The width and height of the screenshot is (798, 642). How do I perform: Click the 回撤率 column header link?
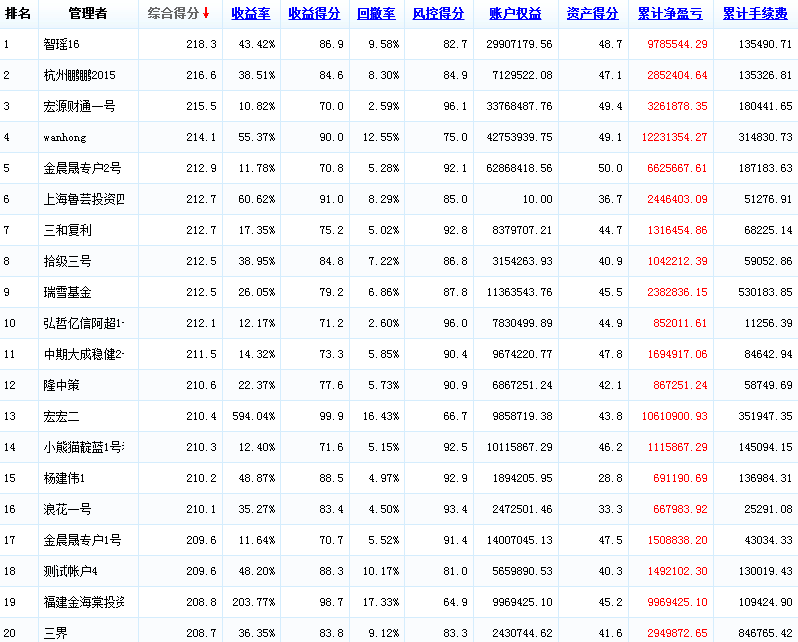pyautogui.click(x=376, y=14)
